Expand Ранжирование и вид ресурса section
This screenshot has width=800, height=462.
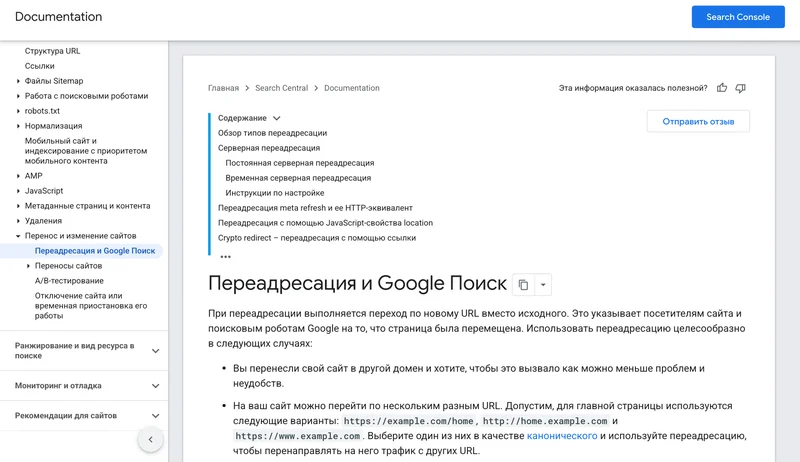coord(156,351)
